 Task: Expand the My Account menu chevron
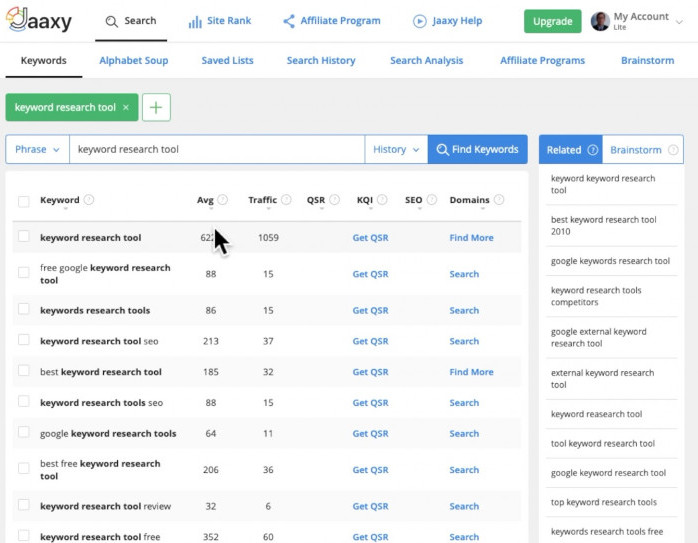(x=679, y=22)
